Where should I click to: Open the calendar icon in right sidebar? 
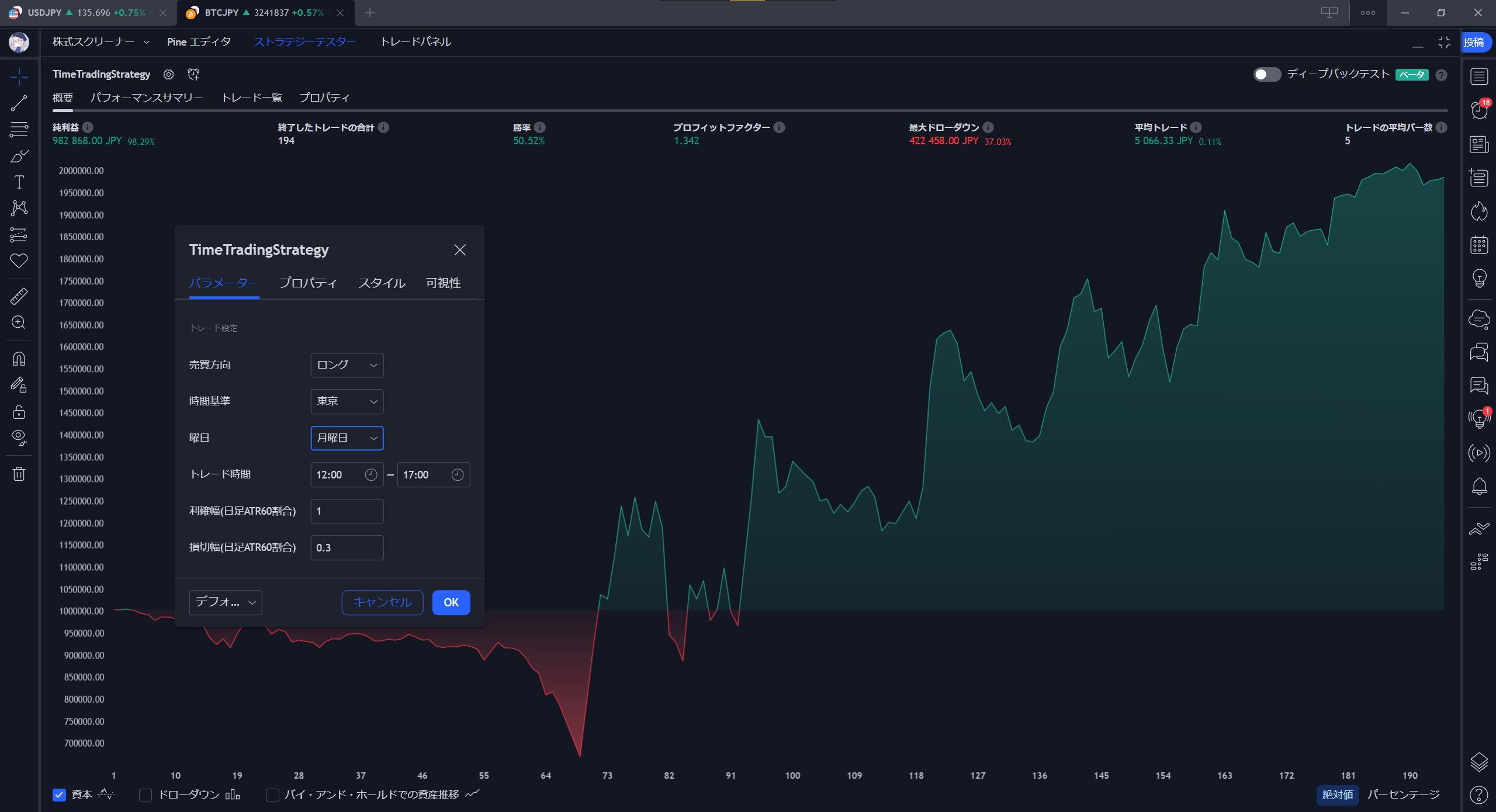click(1479, 245)
